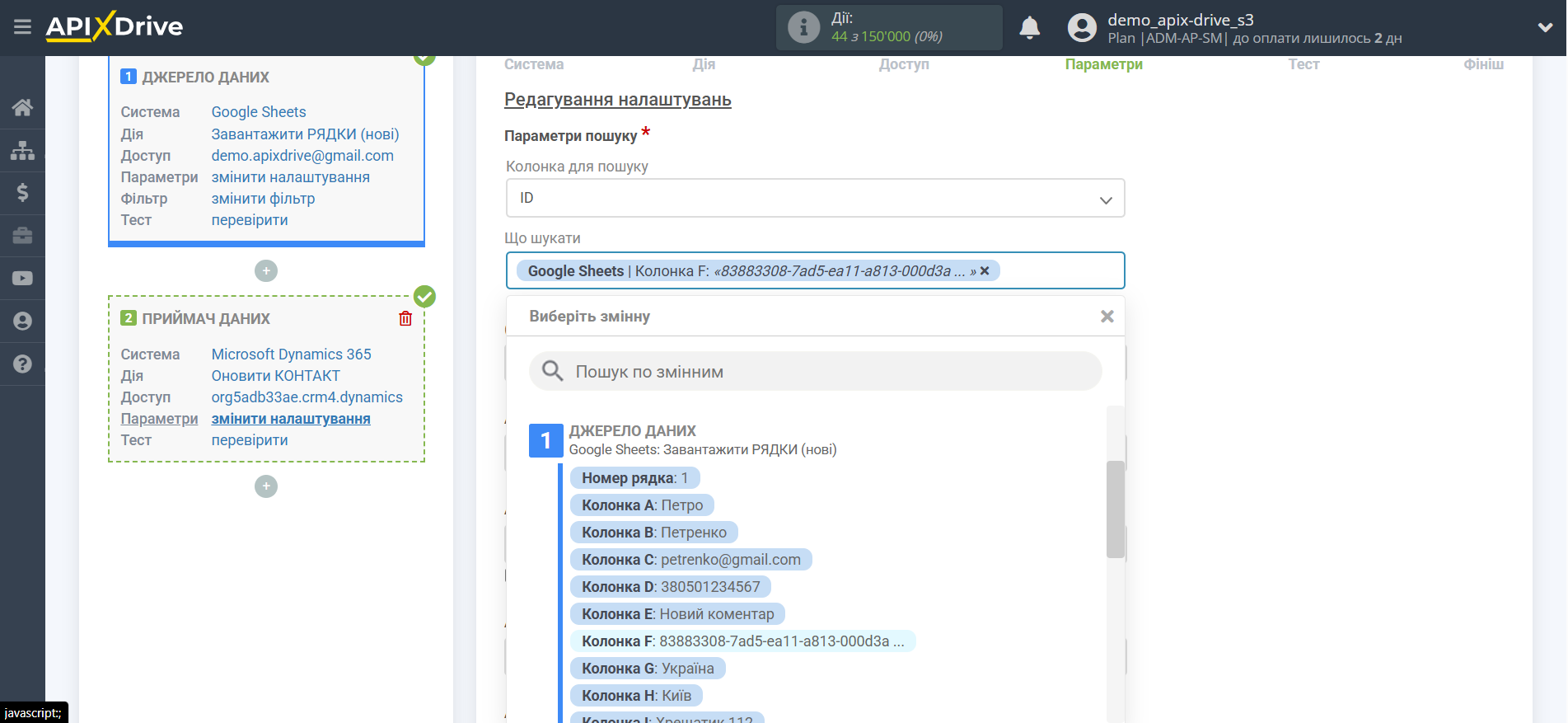Remove the Google Sheets Колонка F tag

pyautogui.click(x=985, y=270)
